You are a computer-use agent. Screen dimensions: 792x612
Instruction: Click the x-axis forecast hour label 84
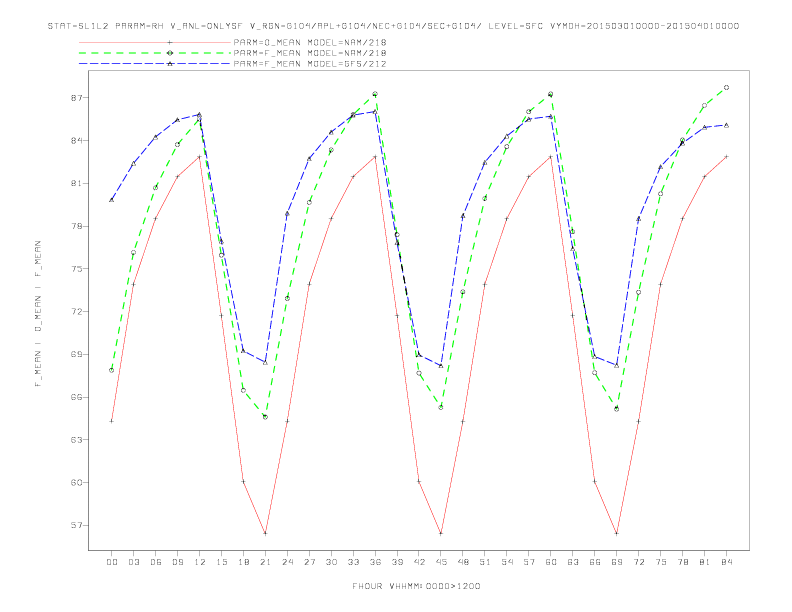tap(726, 562)
